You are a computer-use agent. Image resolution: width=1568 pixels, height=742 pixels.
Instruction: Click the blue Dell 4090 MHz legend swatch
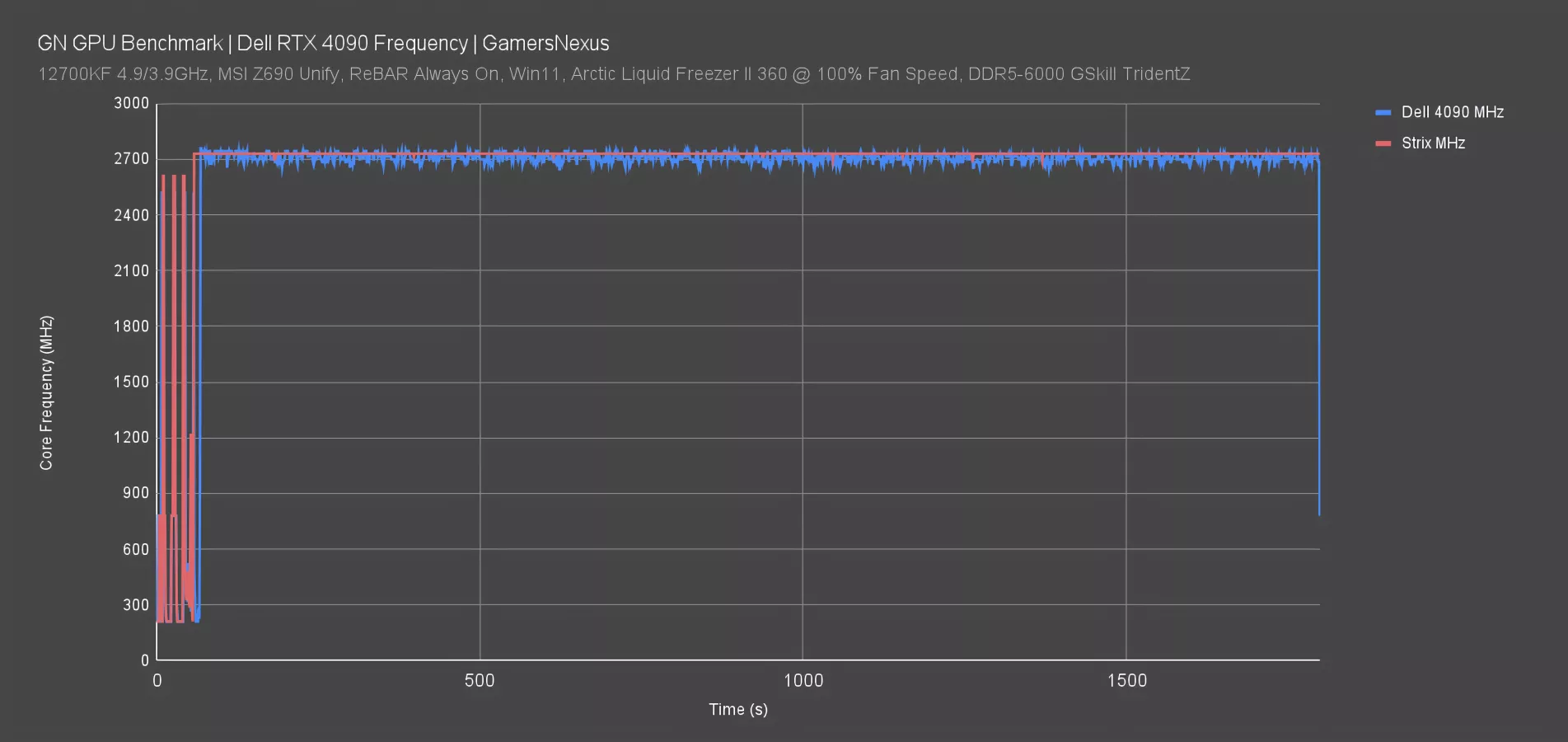click(1383, 112)
